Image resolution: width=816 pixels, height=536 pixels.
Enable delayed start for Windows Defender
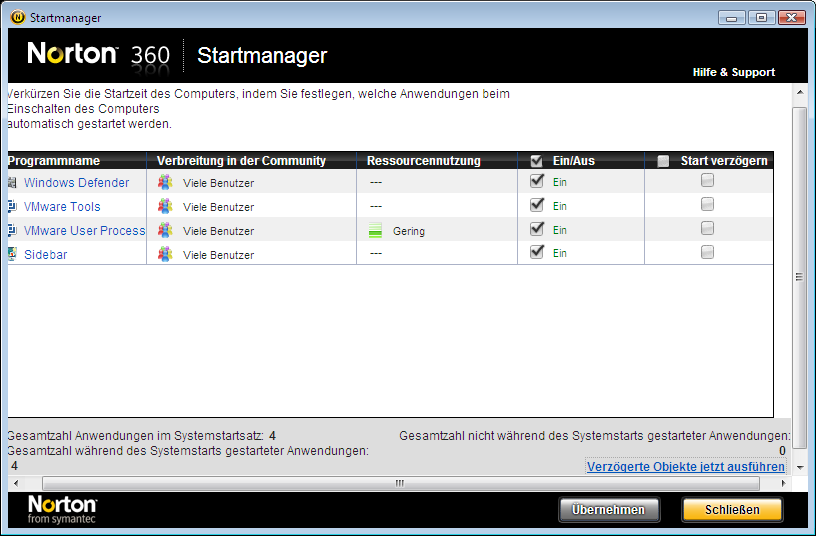[707, 180]
